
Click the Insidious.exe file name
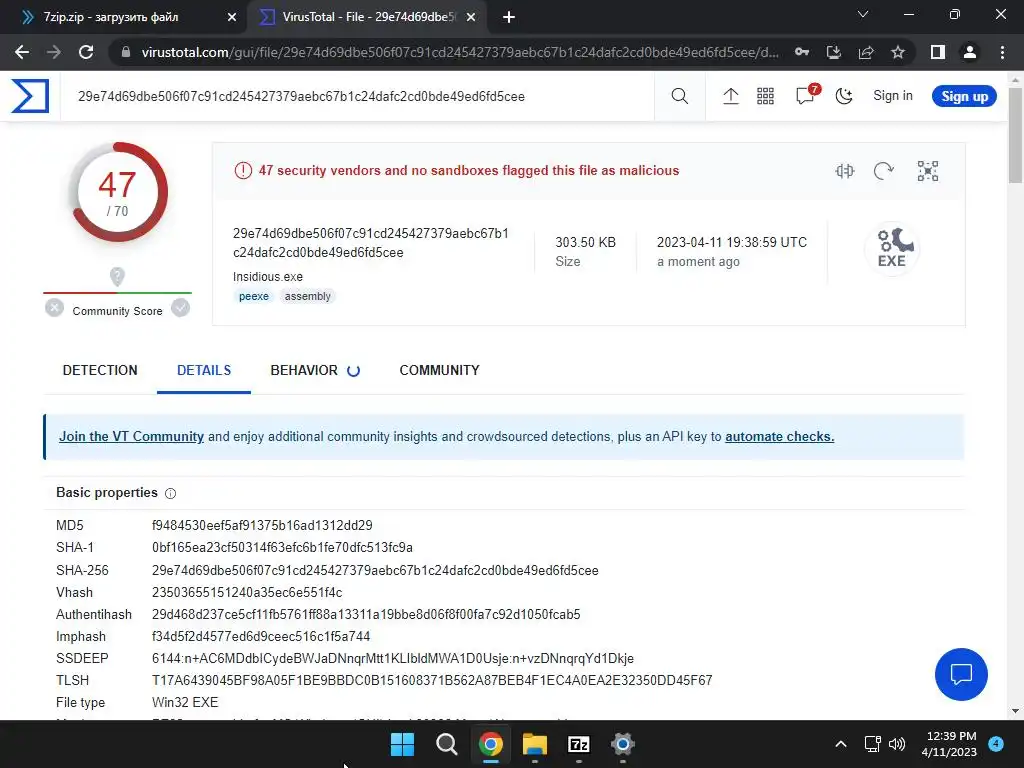(x=268, y=276)
